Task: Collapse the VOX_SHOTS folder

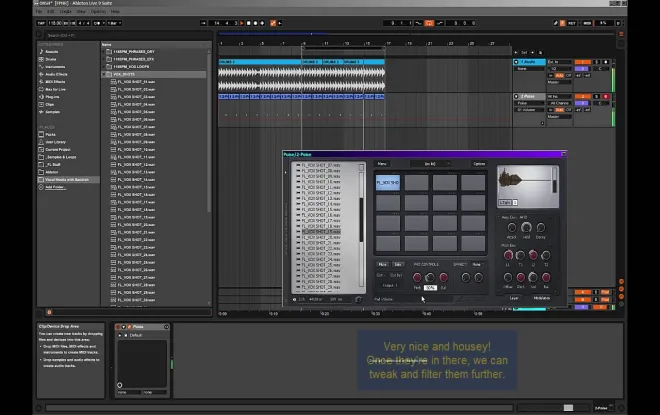Action: point(104,74)
